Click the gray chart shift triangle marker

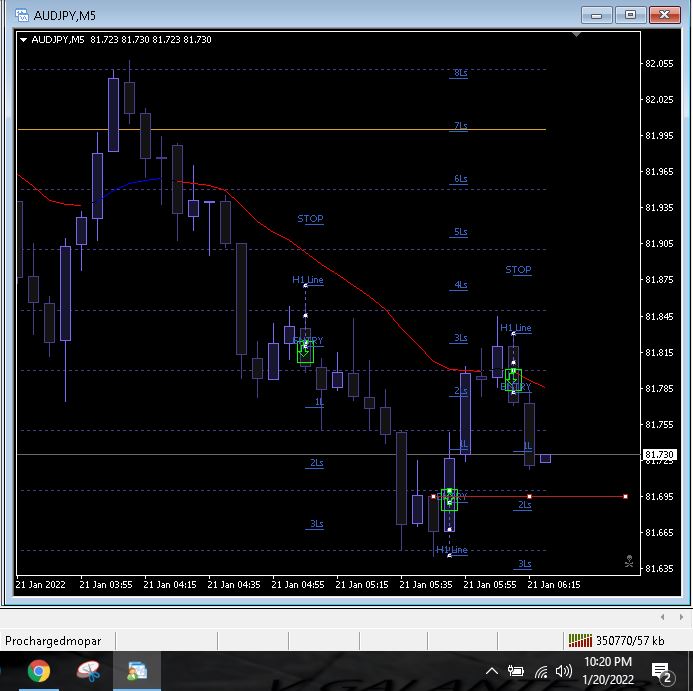coord(576,34)
